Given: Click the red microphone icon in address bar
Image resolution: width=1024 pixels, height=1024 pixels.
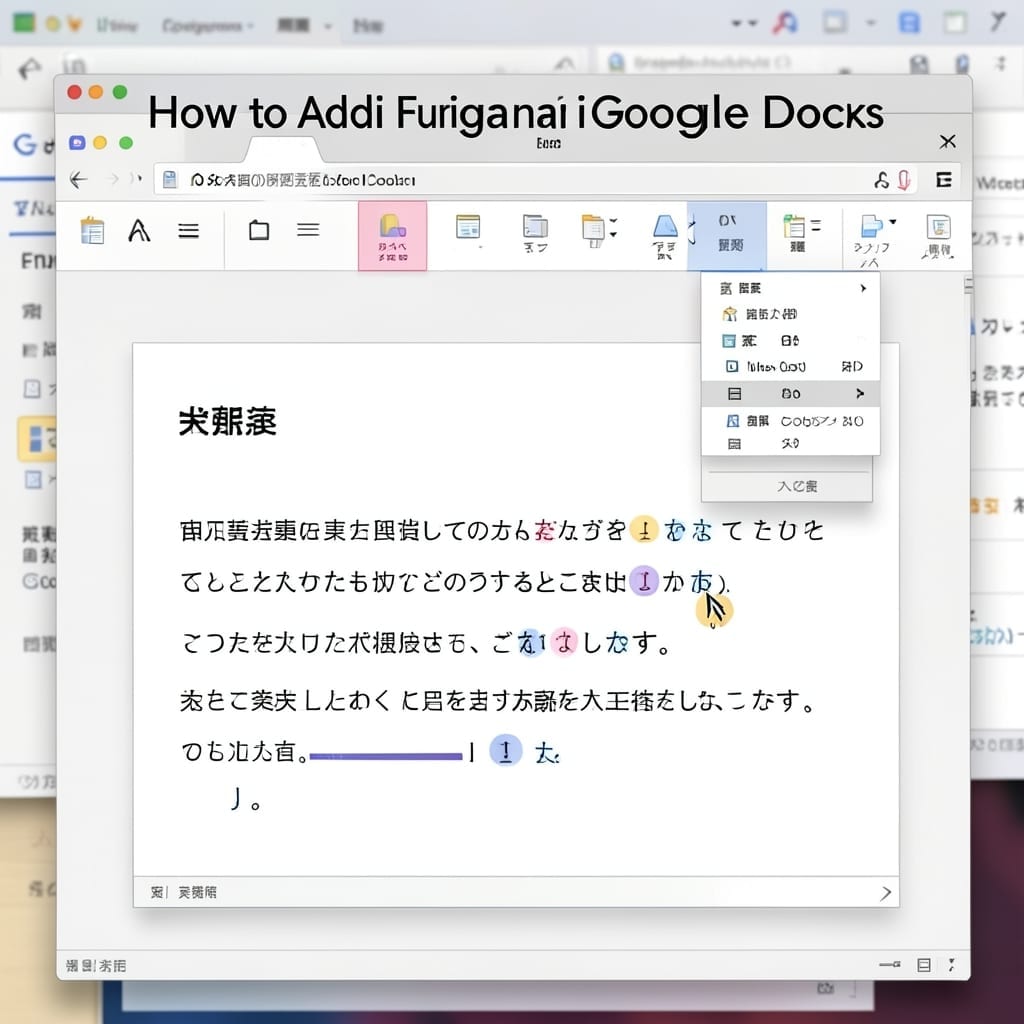Looking at the screenshot, I should [x=904, y=180].
